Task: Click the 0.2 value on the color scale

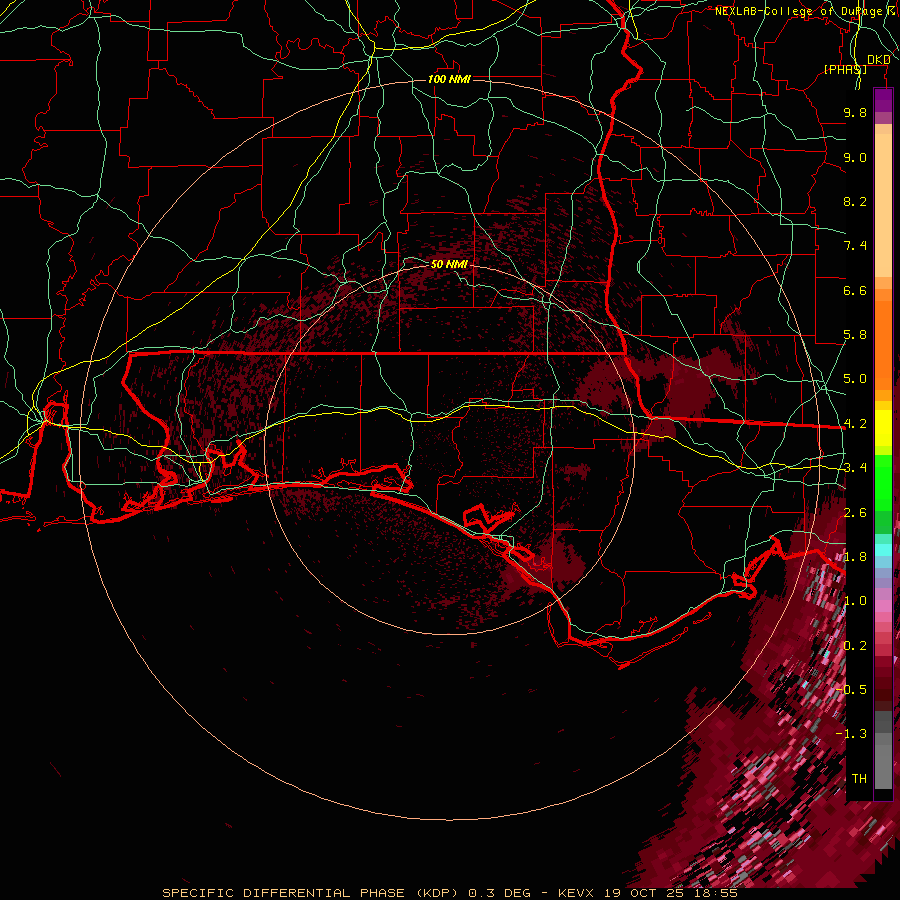Action: 855,646
